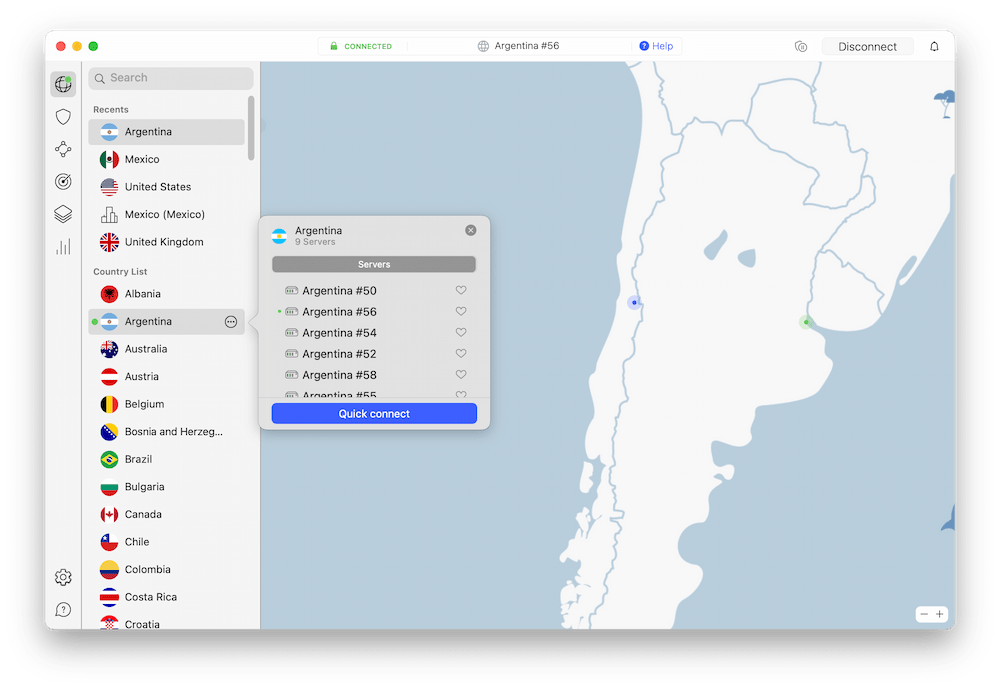1000x689 pixels.
Task: Open more options for Argentina in Country List
Action: pyautogui.click(x=231, y=322)
